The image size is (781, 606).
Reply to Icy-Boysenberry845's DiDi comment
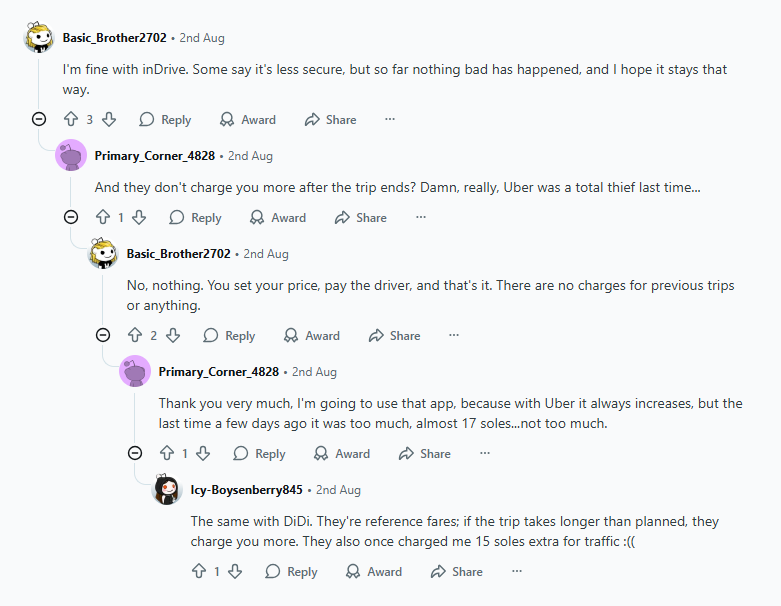point(292,571)
